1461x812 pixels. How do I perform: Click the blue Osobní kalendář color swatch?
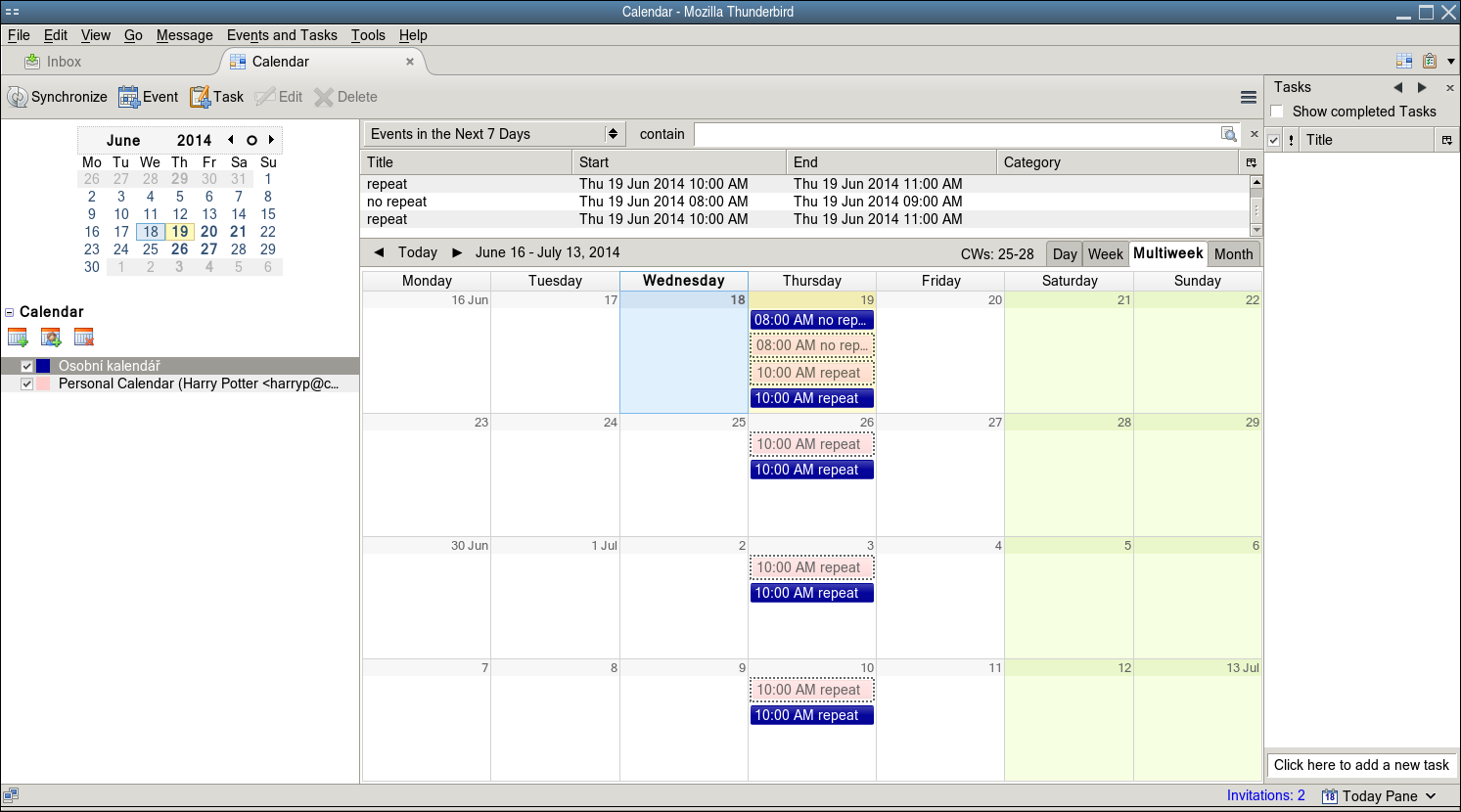(x=43, y=366)
